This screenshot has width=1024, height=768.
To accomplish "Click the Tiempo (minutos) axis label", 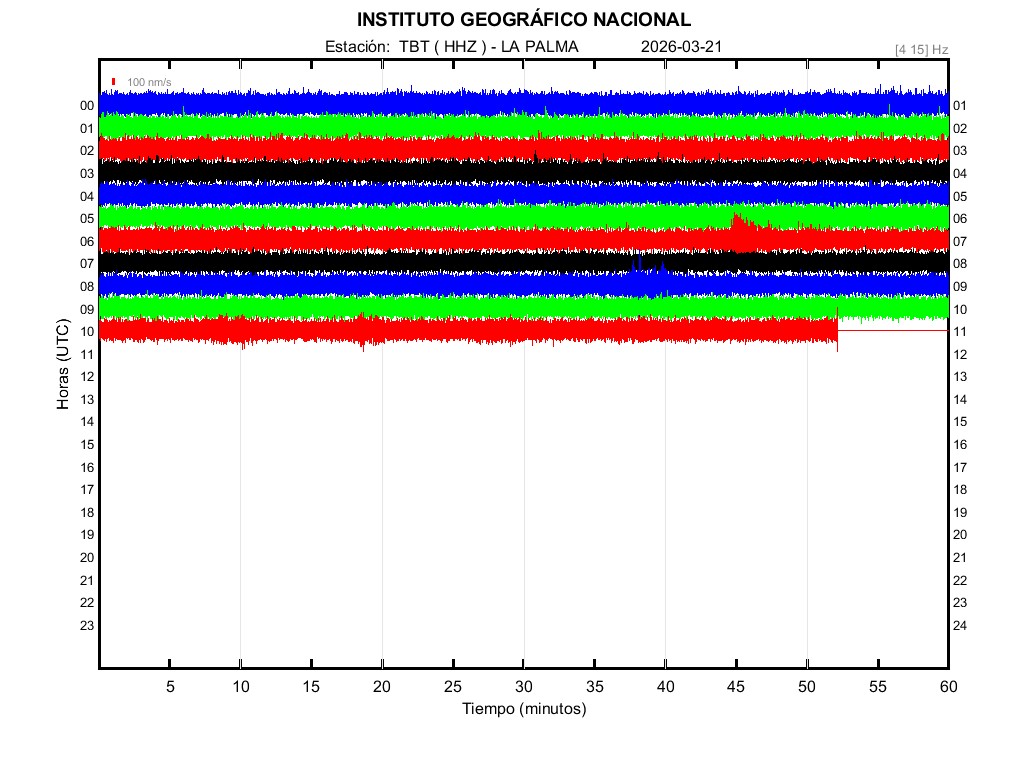I will tap(524, 709).
